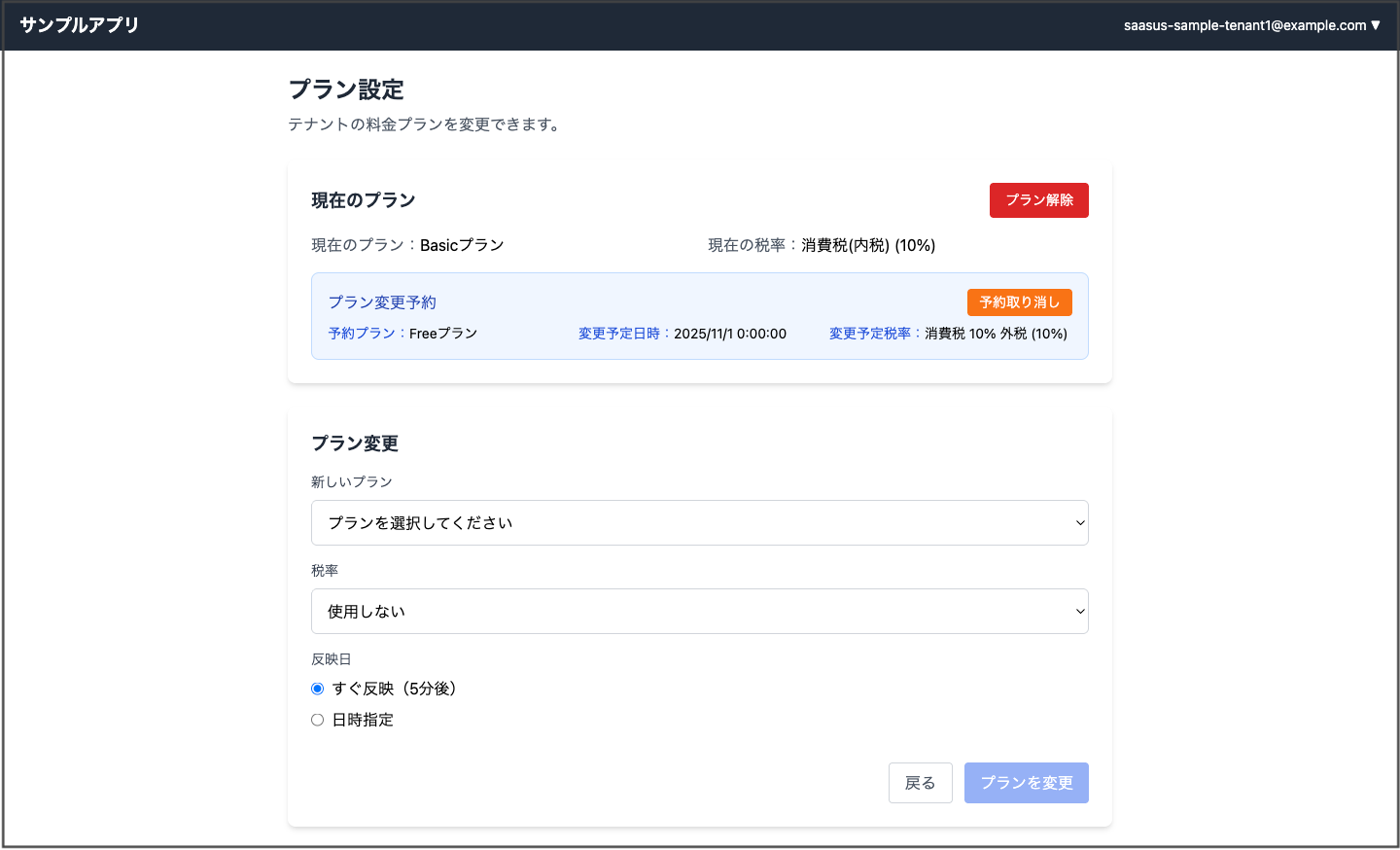The image size is (1400, 850).
Task: Open the saasus-sample-tenant1@example.com account menu
Action: [1243, 25]
